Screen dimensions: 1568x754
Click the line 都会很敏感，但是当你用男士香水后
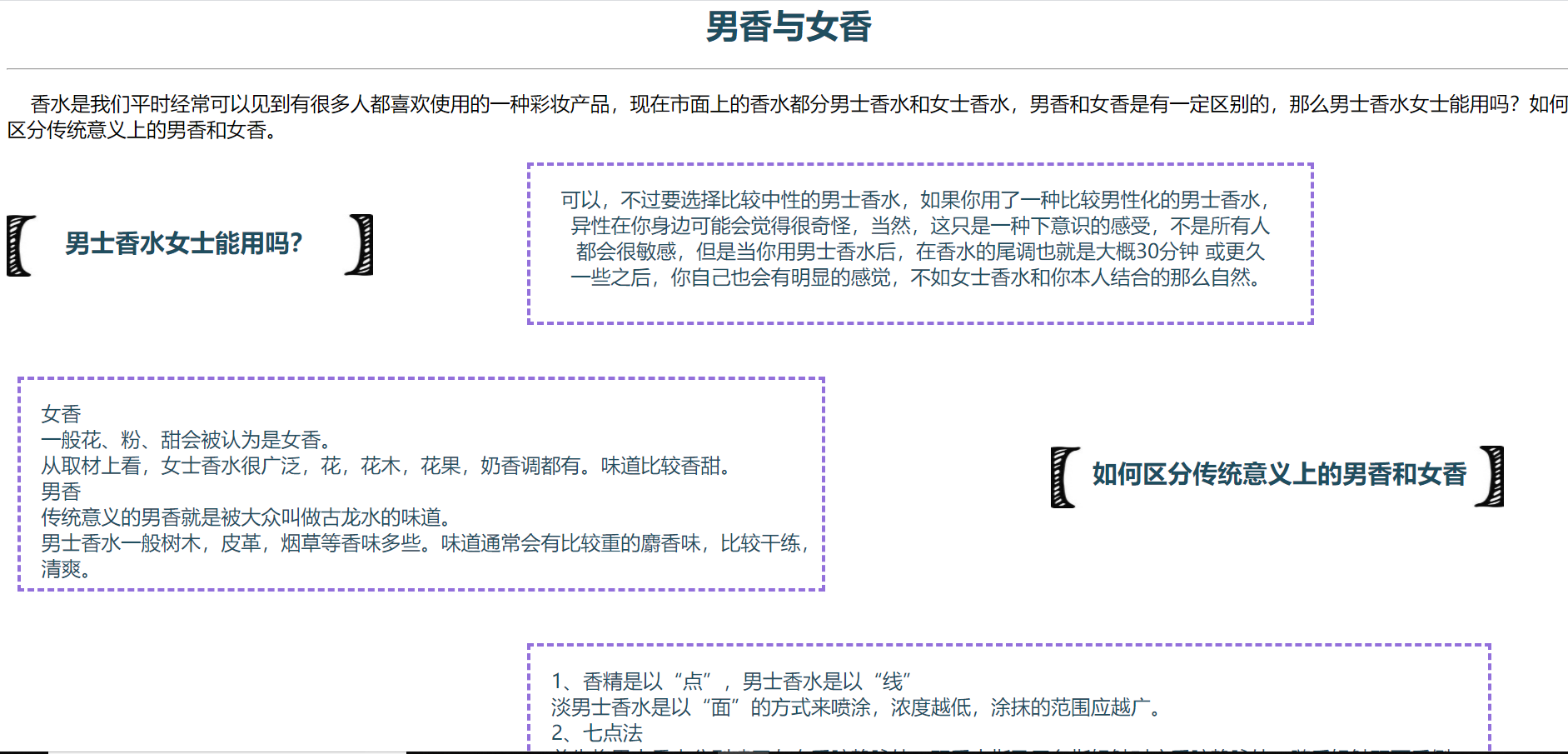click(x=919, y=252)
